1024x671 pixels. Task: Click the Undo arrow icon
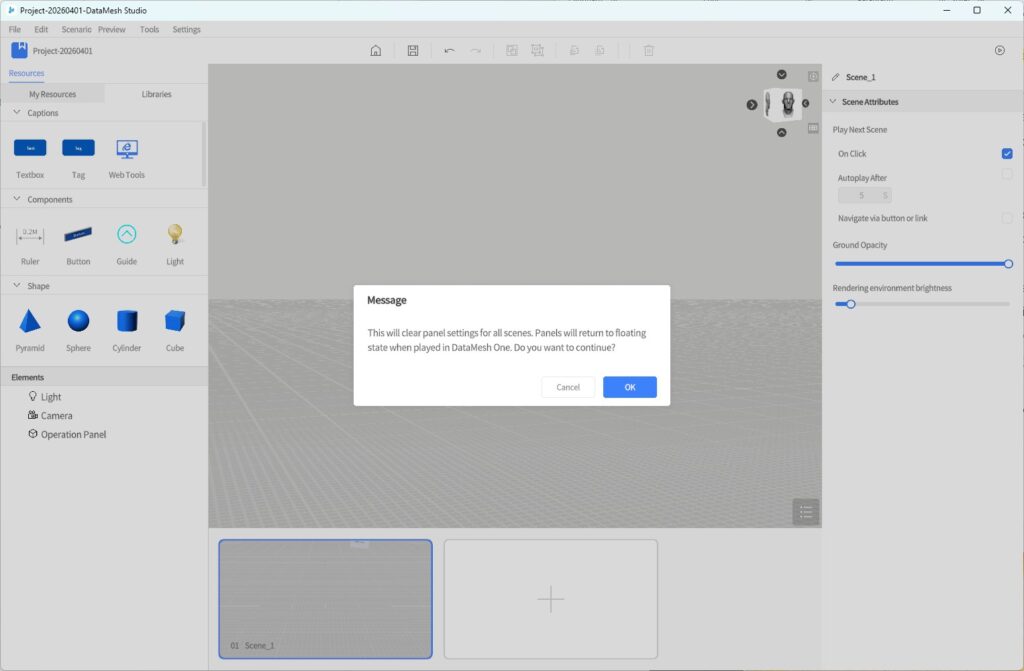(x=449, y=51)
